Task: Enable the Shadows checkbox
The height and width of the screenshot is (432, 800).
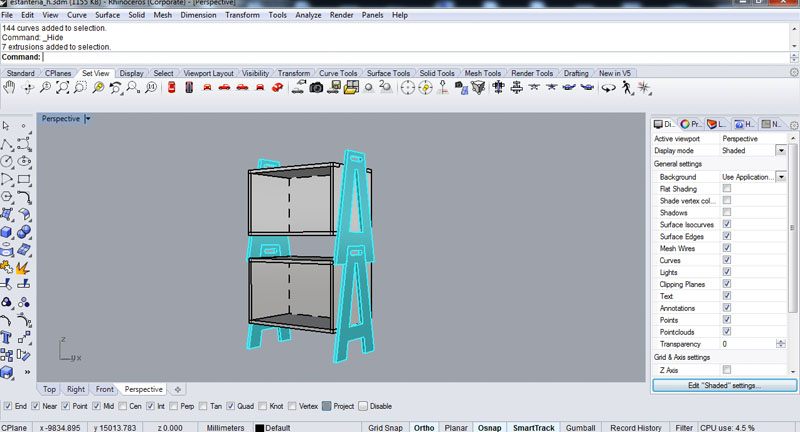Action: 727,212
